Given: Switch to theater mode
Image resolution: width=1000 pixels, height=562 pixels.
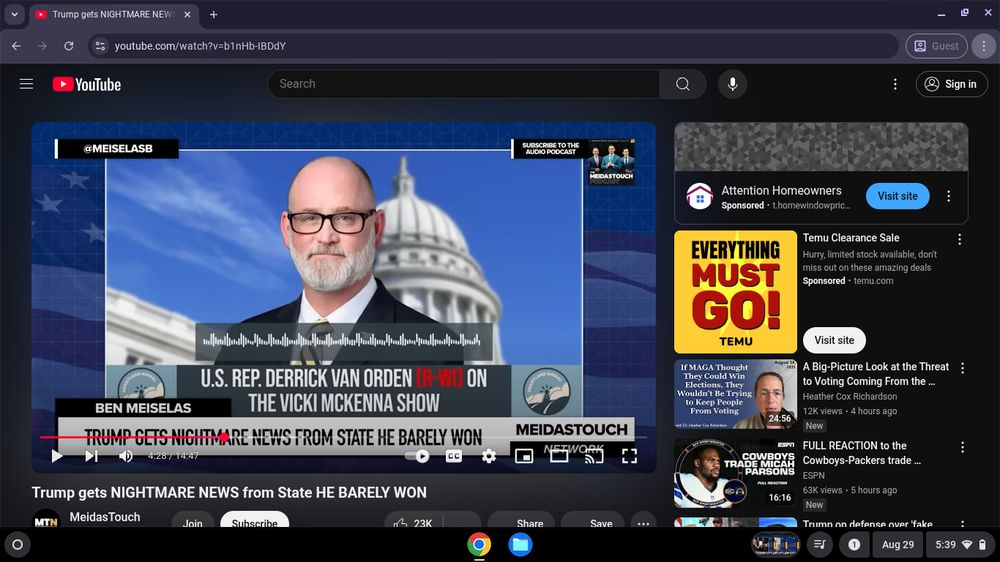Looking at the screenshot, I should tap(559, 455).
